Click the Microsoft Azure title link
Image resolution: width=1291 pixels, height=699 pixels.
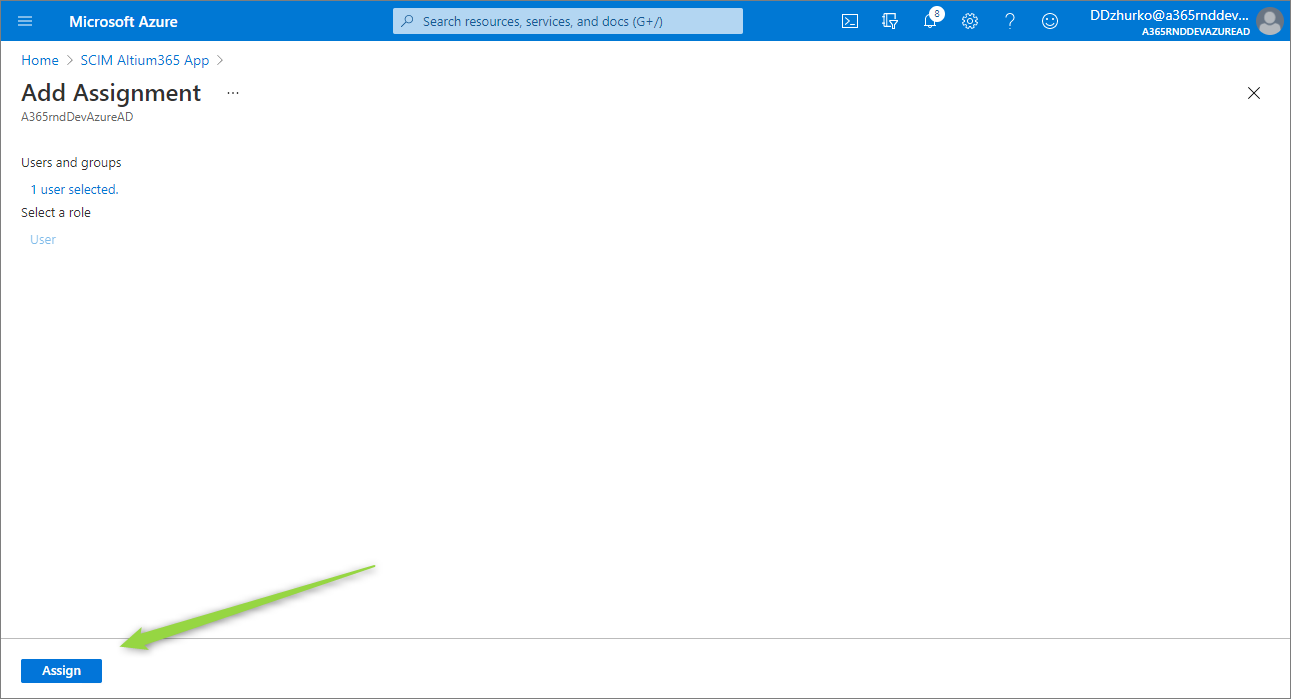pyautogui.click(x=123, y=21)
